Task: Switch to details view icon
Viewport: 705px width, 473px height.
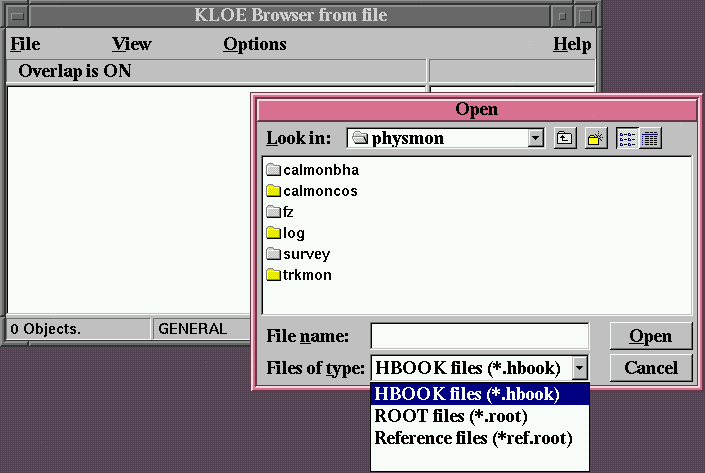Action: (x=650, y=138)
